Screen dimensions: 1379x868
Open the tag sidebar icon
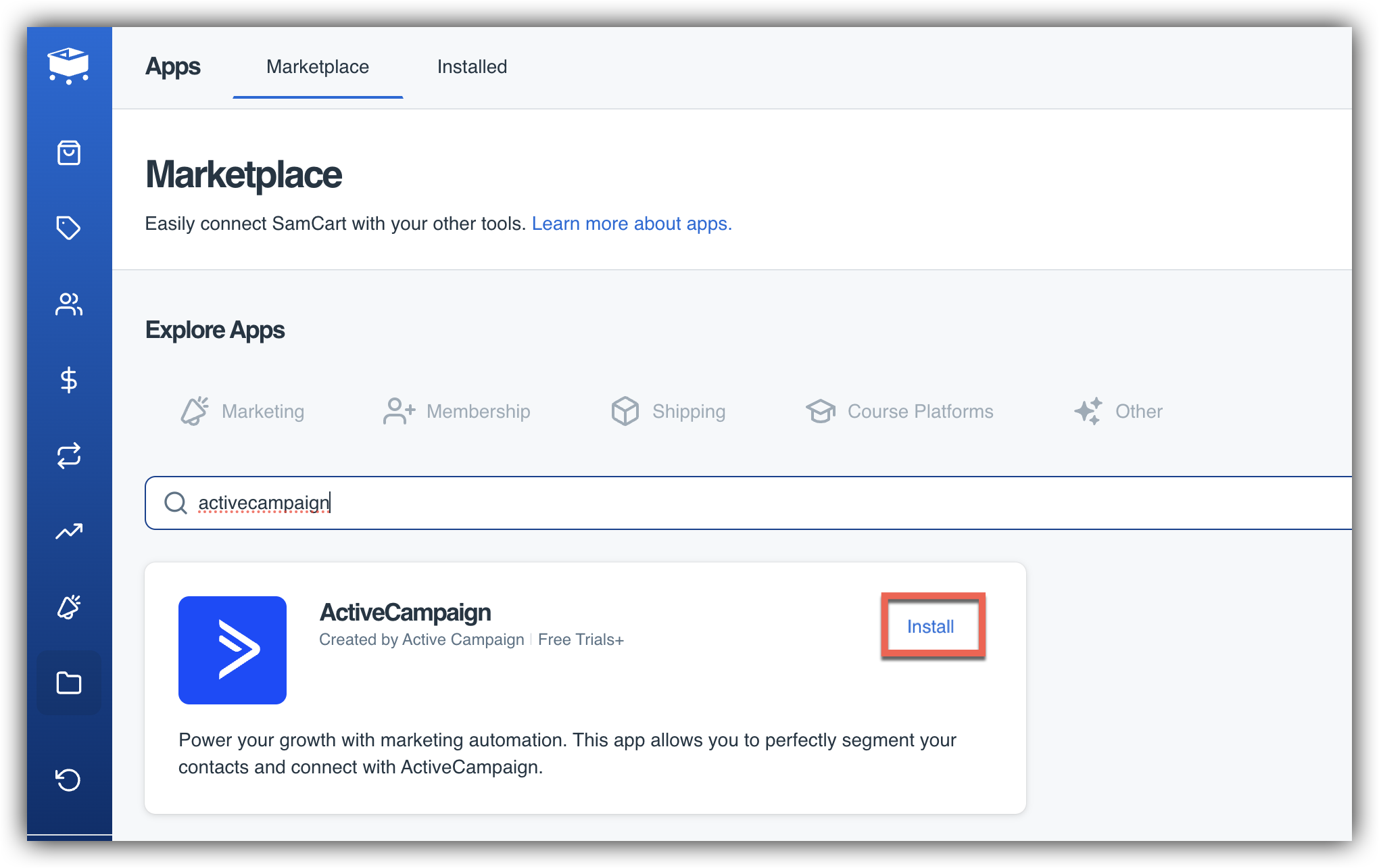tap(68, 228)
